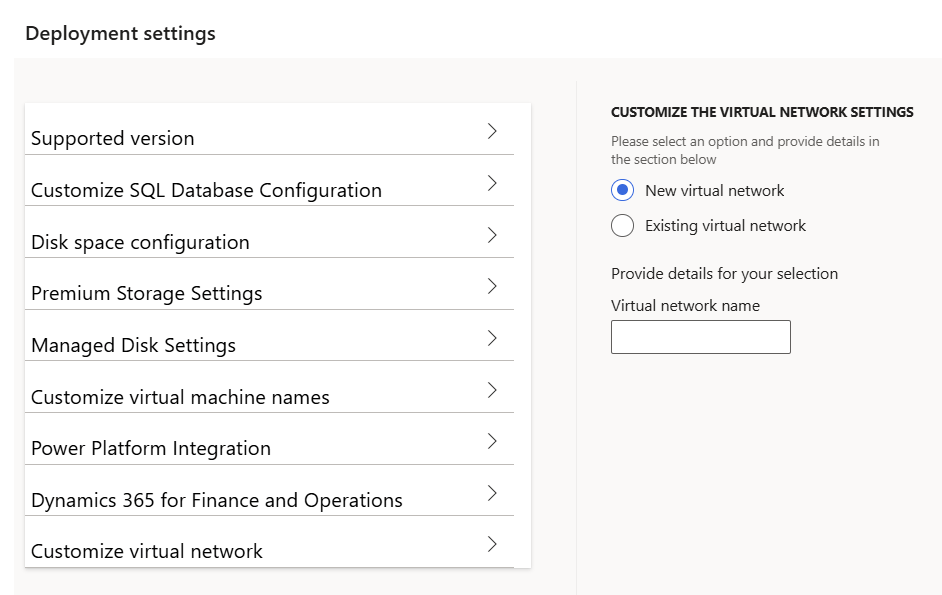Screen dimensions: 942x595
Task: Click the Premium Storage Settings chevron arrow
Action: coord(492,286)
